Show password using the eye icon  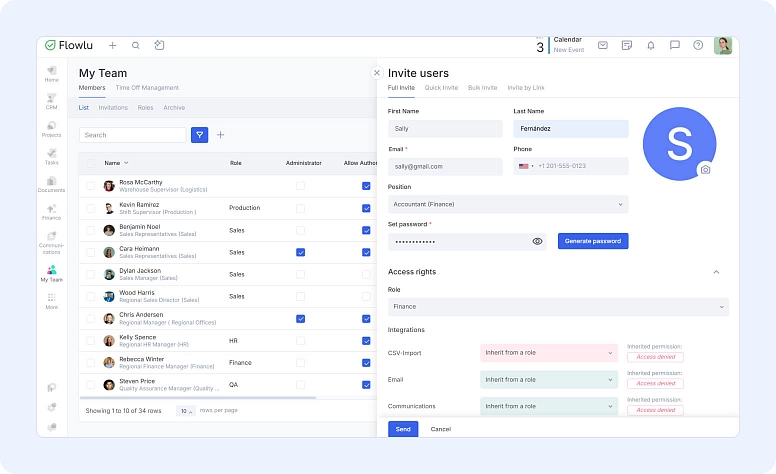coord(537,241)
